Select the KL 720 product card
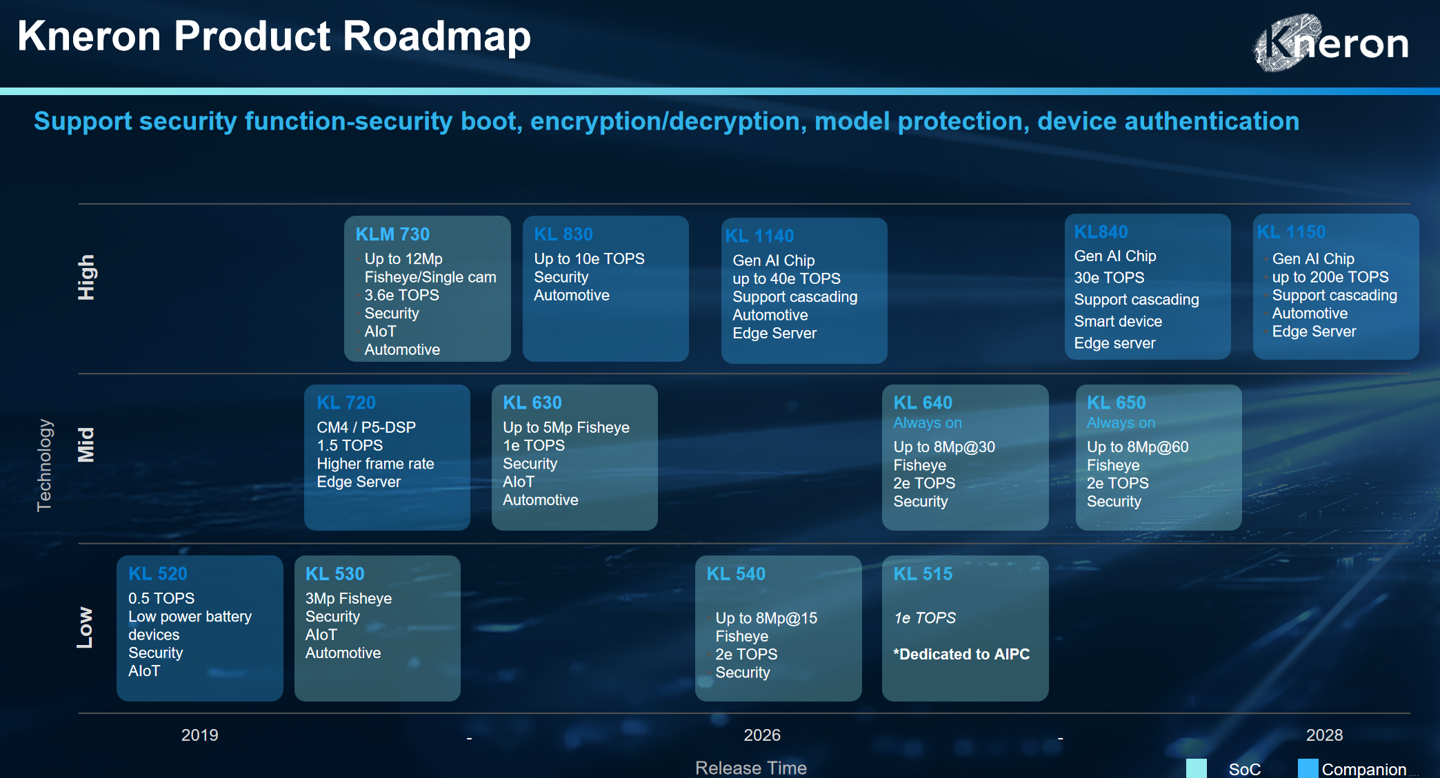This screenshot has height=778, width=1440. pyautogui.click(x=387, y=457)
